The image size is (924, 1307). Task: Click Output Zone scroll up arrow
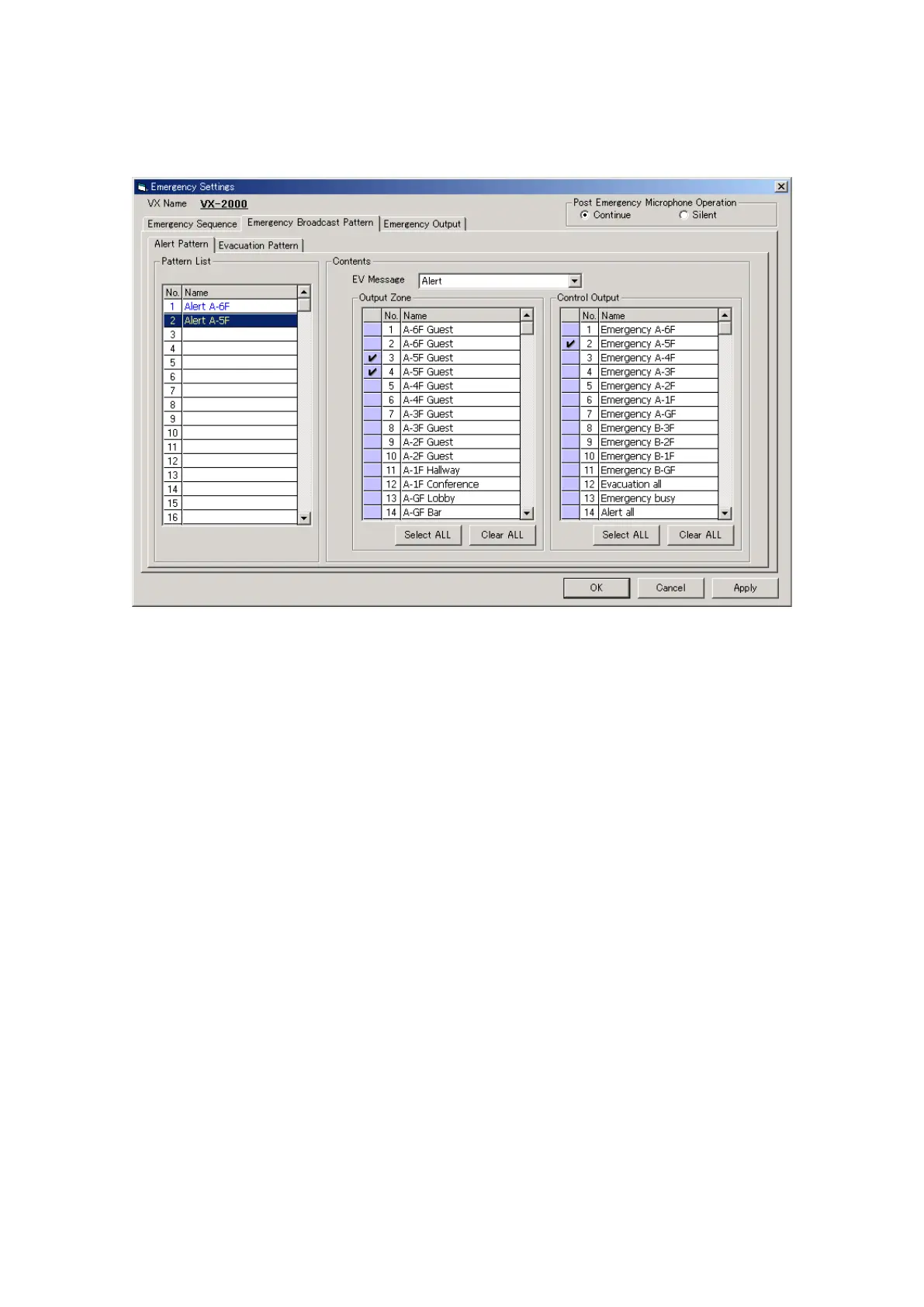[x=527, y=315]
